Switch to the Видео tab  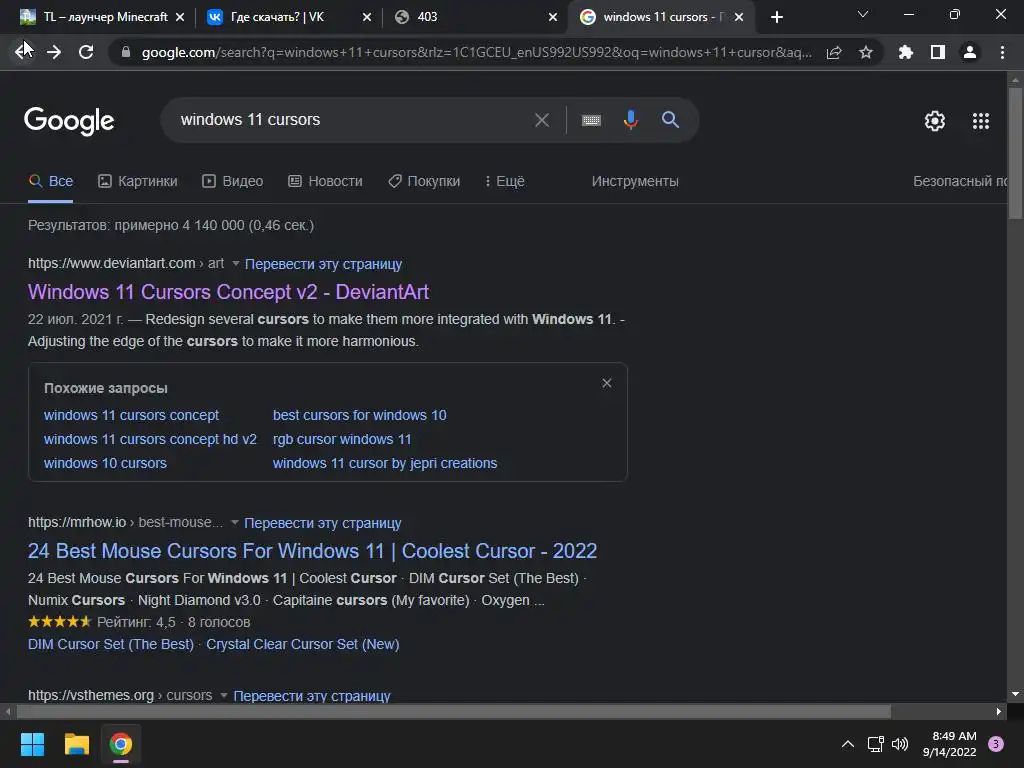coord(232,182)
